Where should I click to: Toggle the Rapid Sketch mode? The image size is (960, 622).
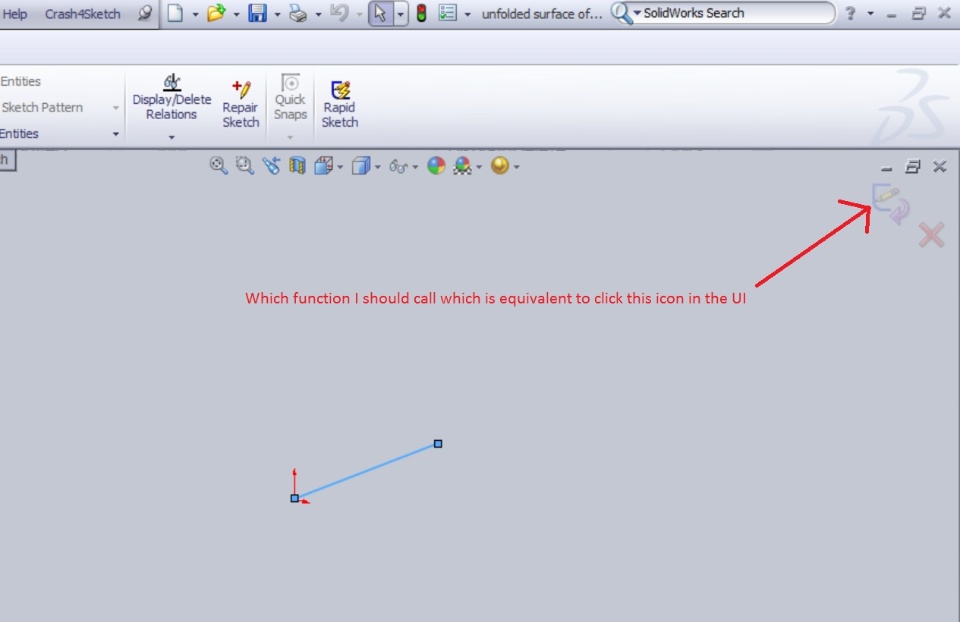coord(340,104)
